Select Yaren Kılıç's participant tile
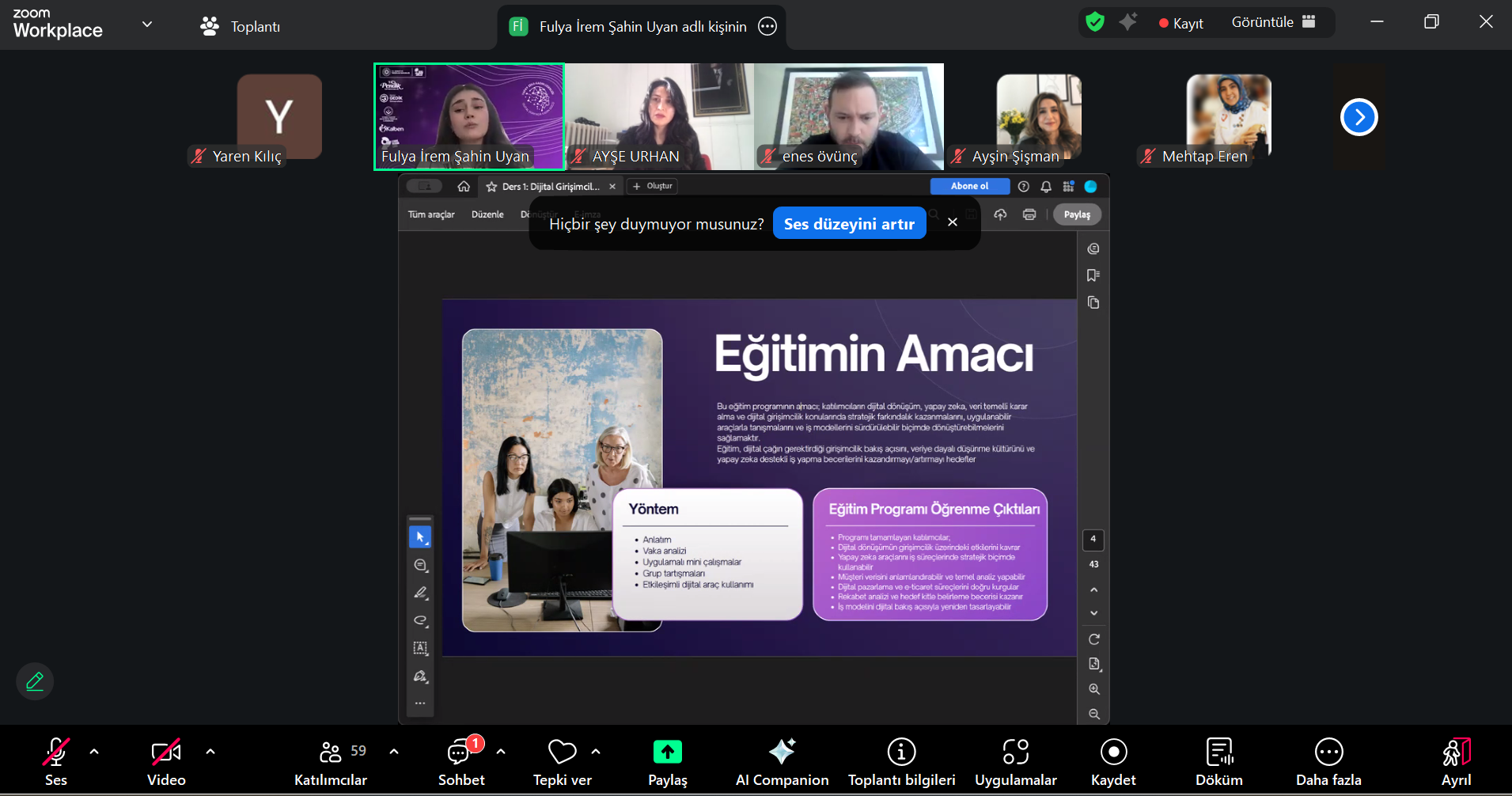 [x=279, y=117]
